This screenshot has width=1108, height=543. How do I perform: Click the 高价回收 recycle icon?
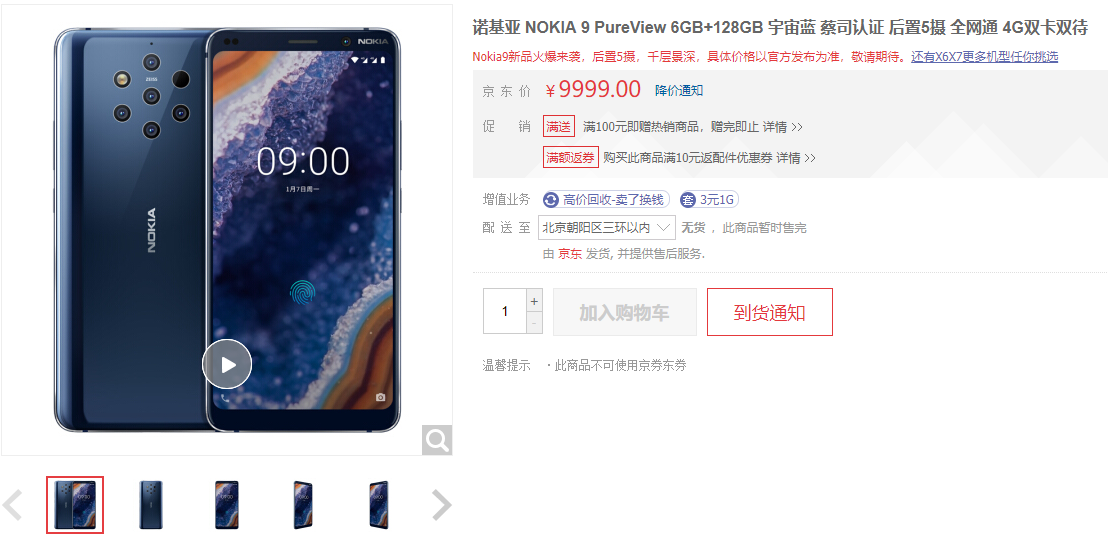pos(550,200)
